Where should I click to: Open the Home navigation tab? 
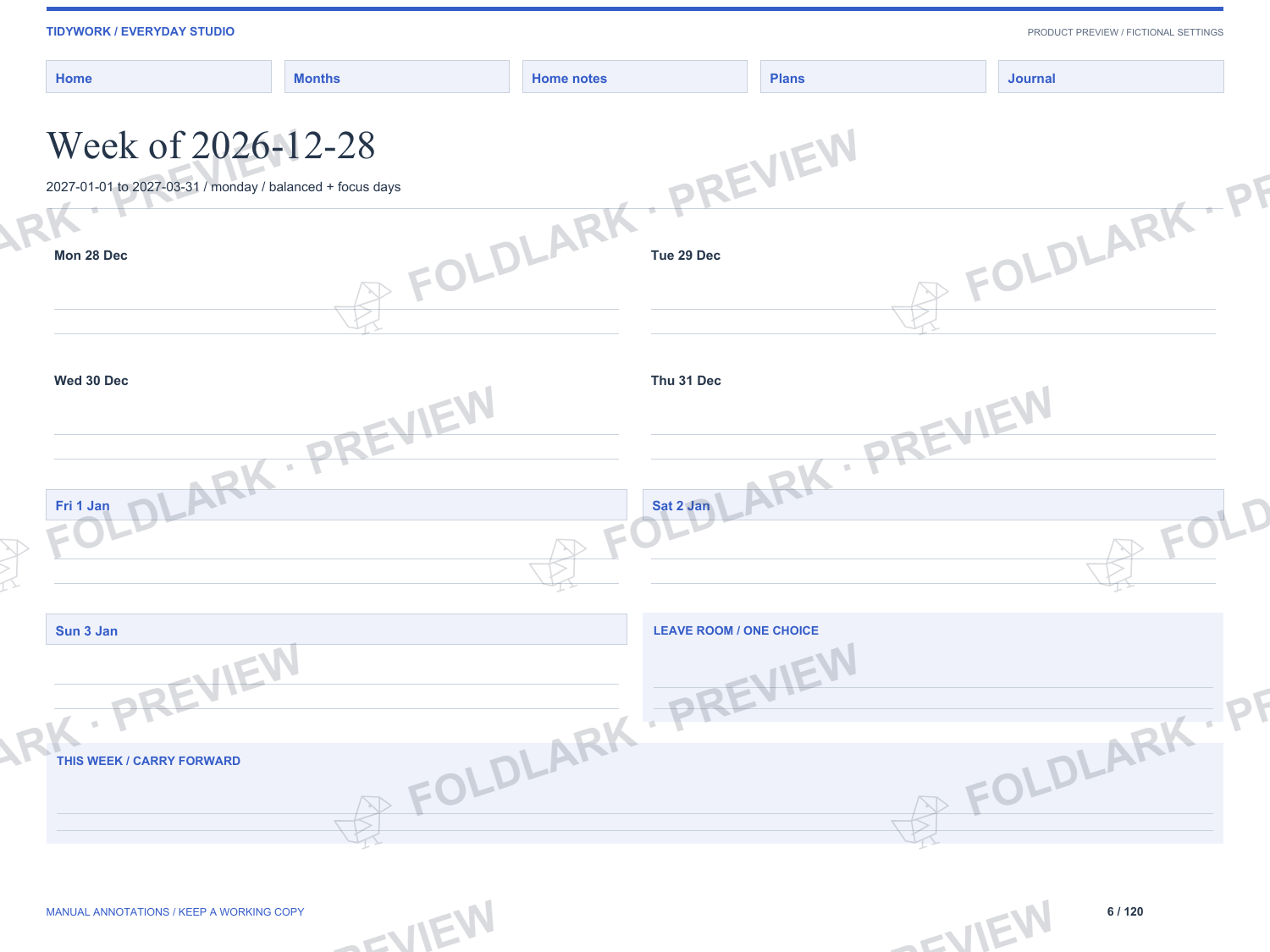pyautogui.click(x=158, y=77)
